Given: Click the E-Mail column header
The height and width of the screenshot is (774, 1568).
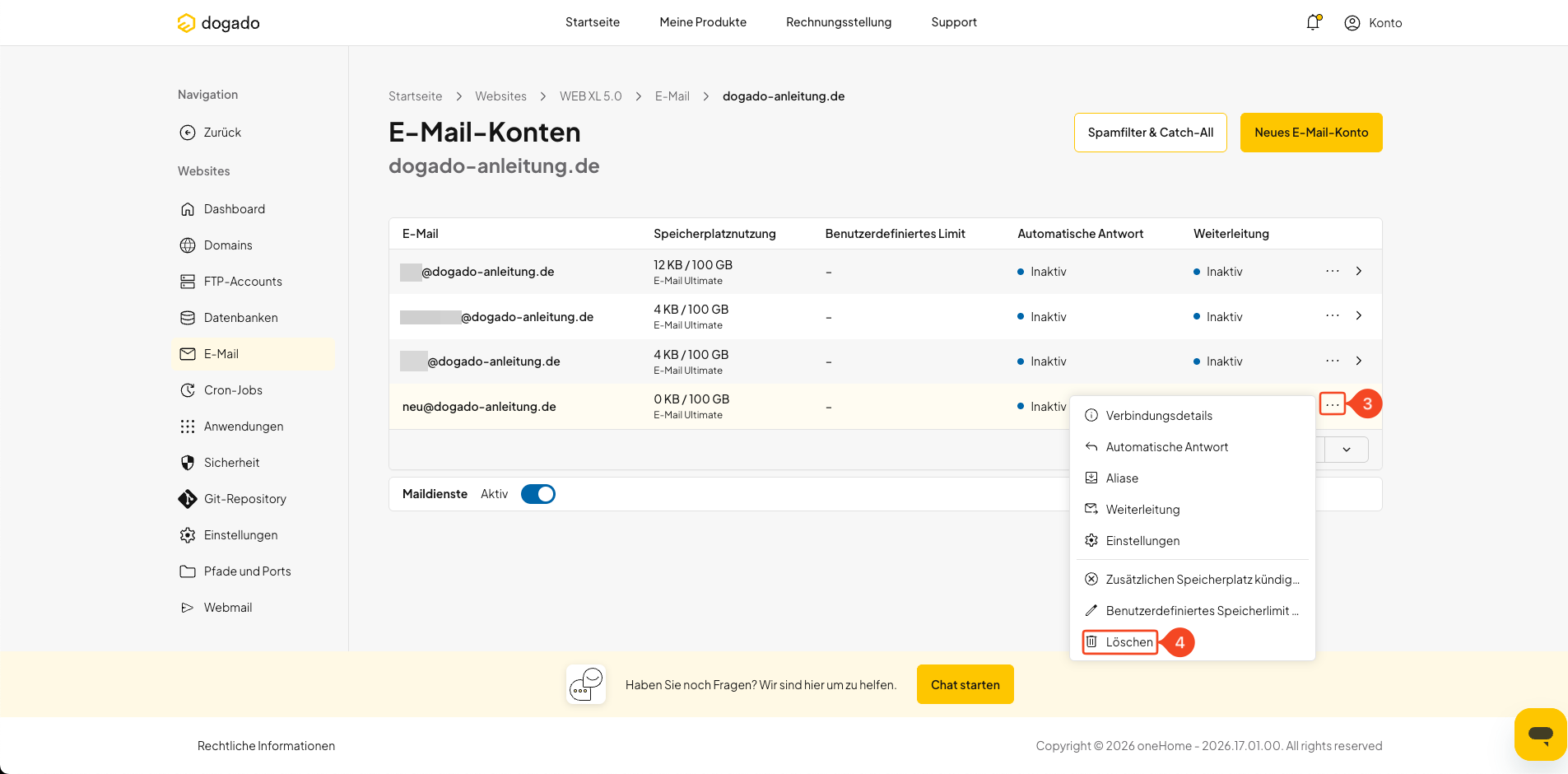Looking at the screenshot, I should coord(420,234).
